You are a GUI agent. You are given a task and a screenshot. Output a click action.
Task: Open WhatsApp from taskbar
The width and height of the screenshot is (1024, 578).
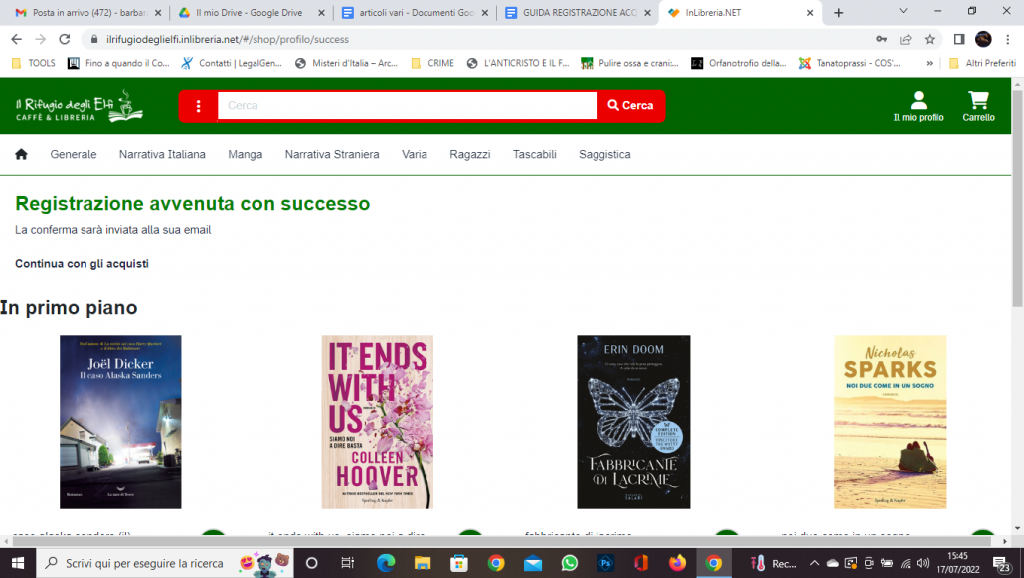(x=569, y=563)
